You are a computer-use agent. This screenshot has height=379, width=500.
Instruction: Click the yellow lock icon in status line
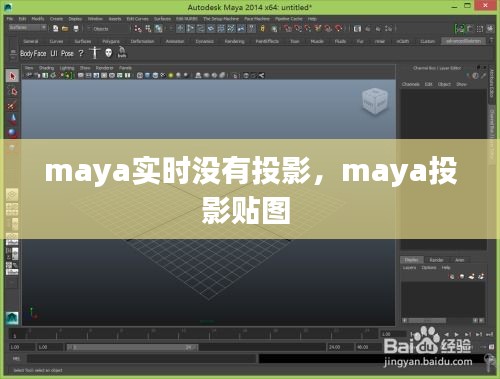point(263,29)
